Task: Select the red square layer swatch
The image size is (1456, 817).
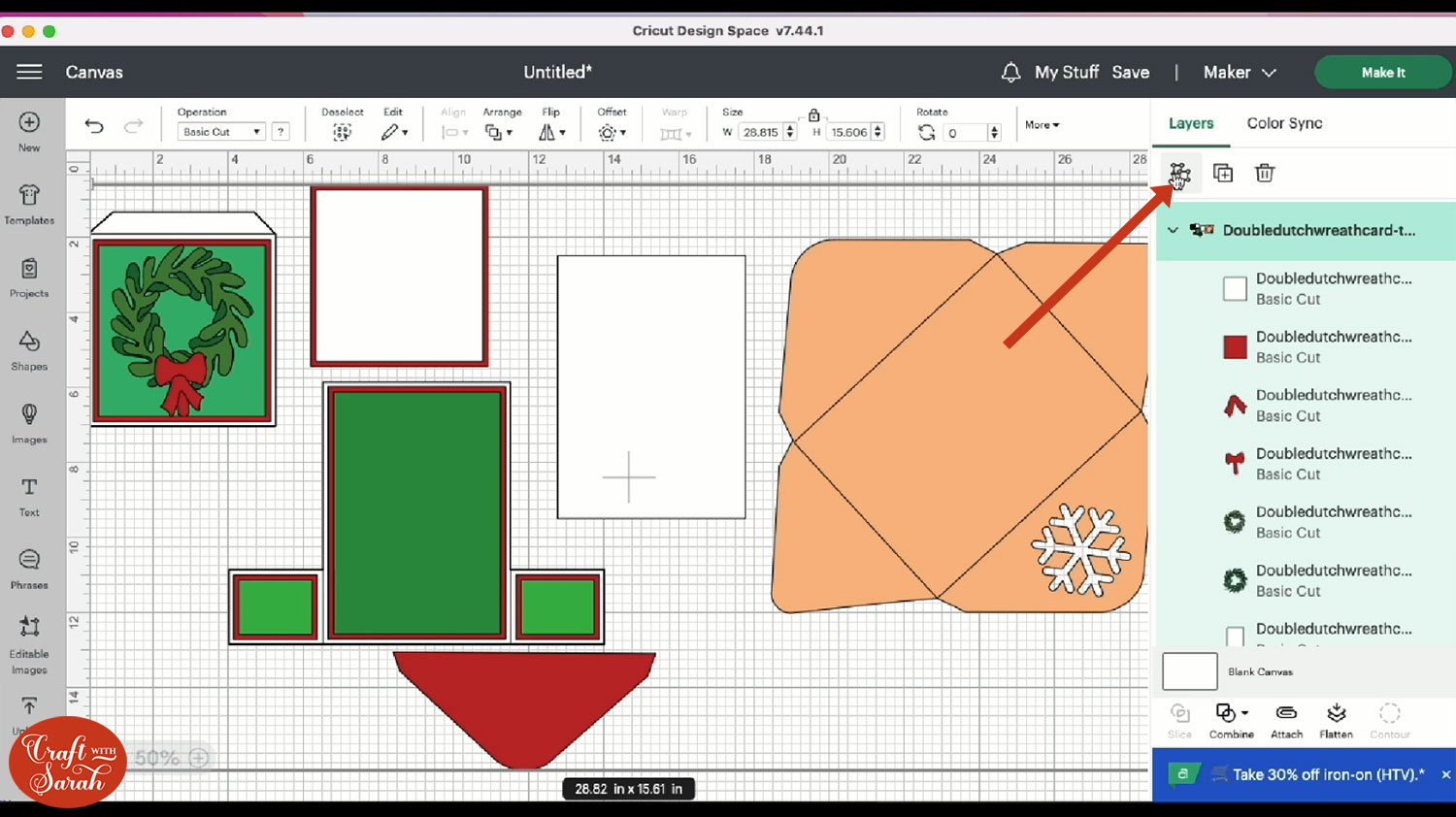Action: (x=1235, y=347)
